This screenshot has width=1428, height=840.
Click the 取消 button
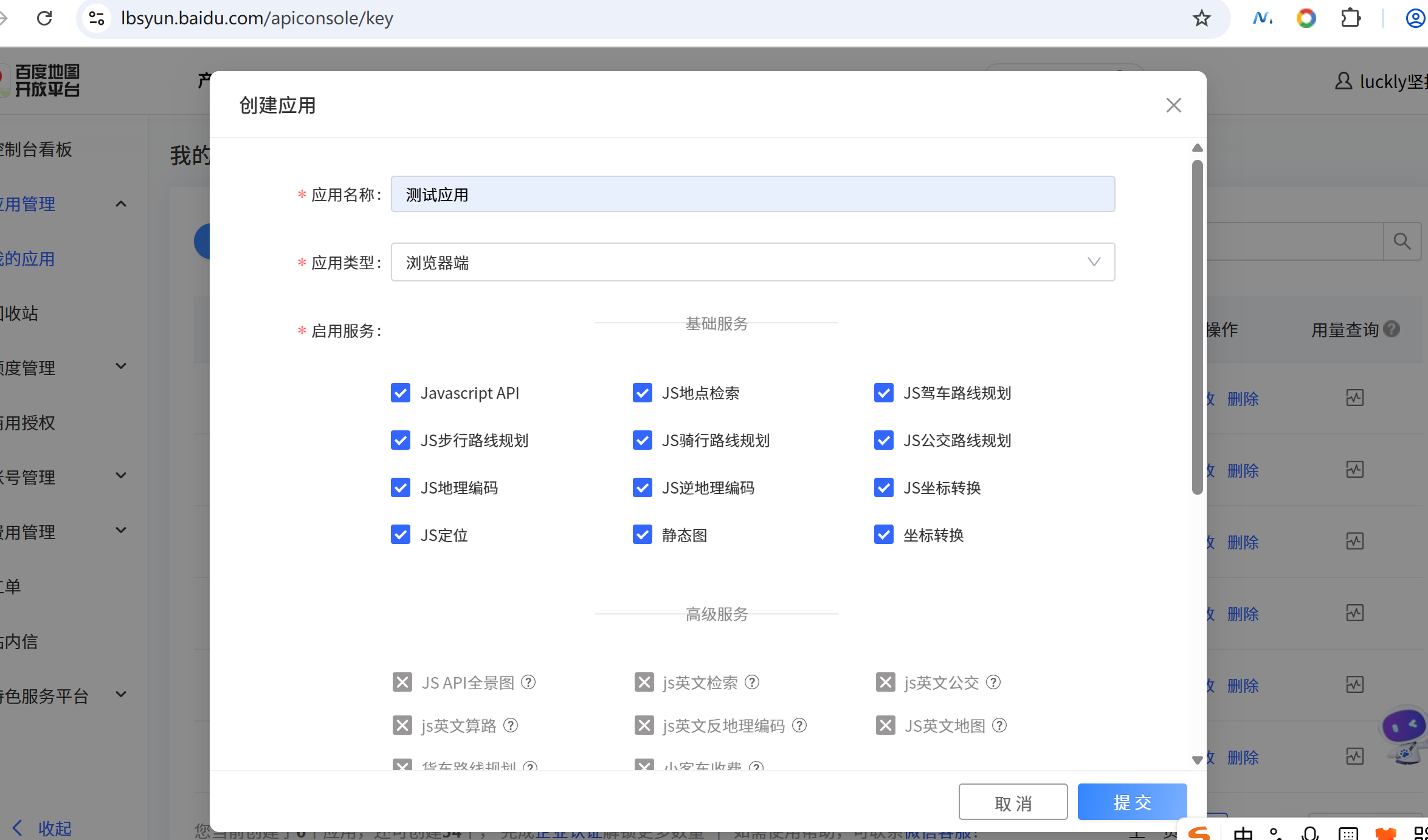click(1013, 802)
